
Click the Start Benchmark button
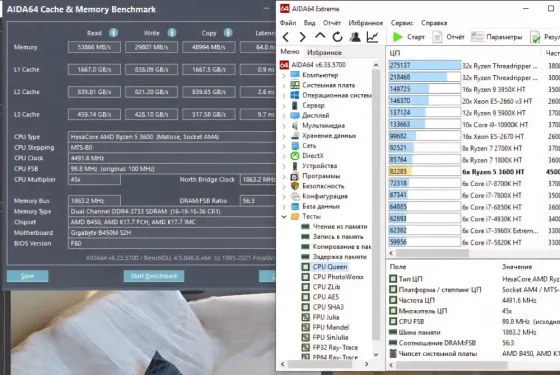click(154, 276)
